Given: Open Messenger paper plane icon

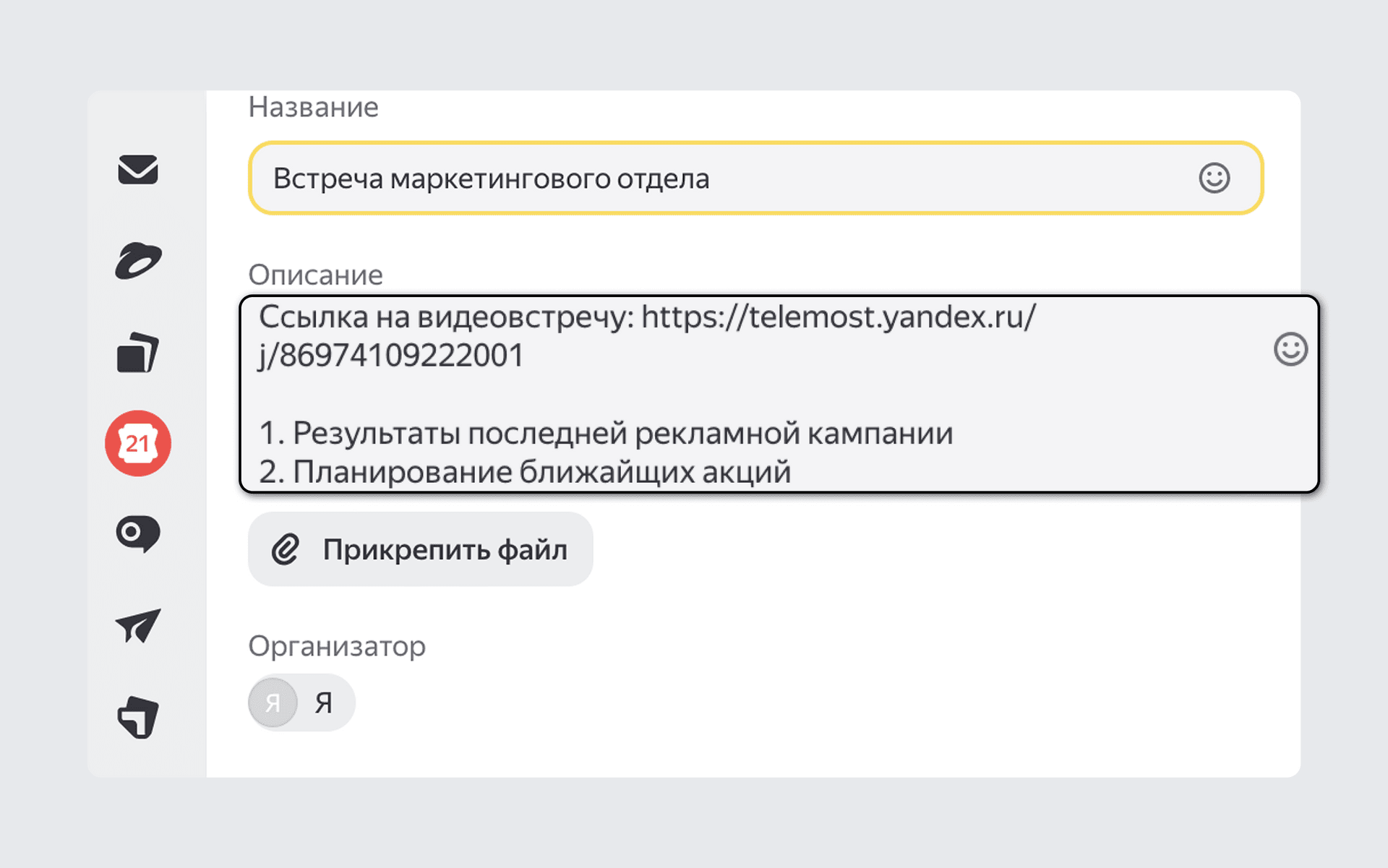Looking at the screenshot, I should [x=138, y=625].
